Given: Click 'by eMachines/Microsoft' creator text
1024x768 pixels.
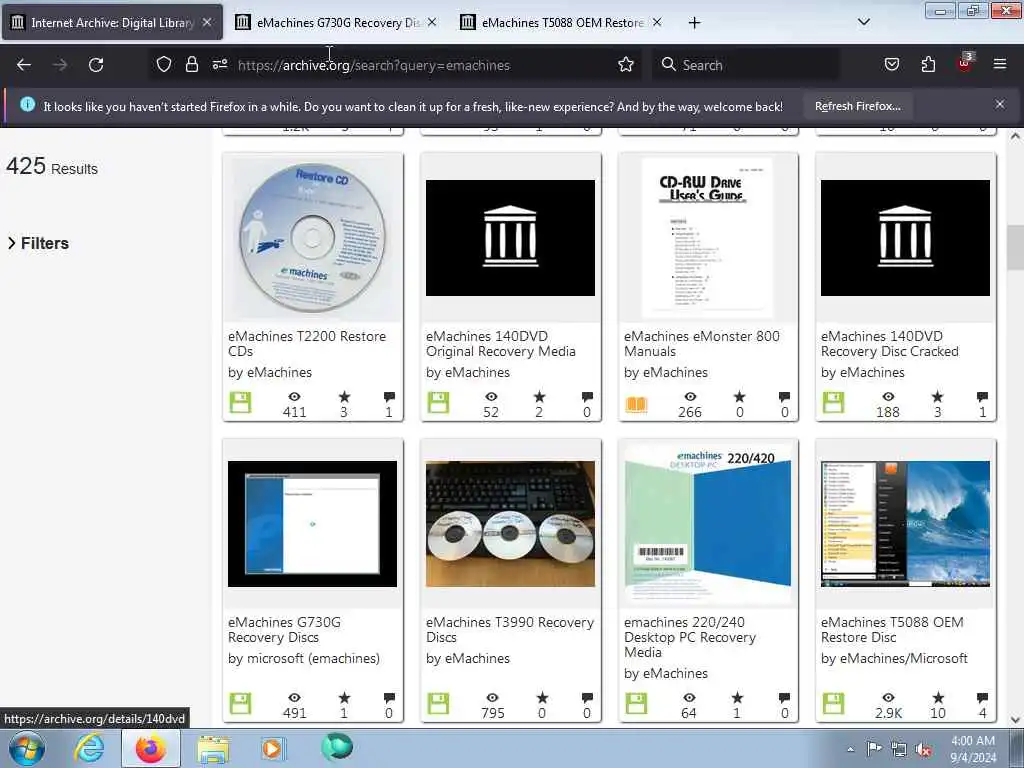Looking at the screenshot, I should click(894, 658).
